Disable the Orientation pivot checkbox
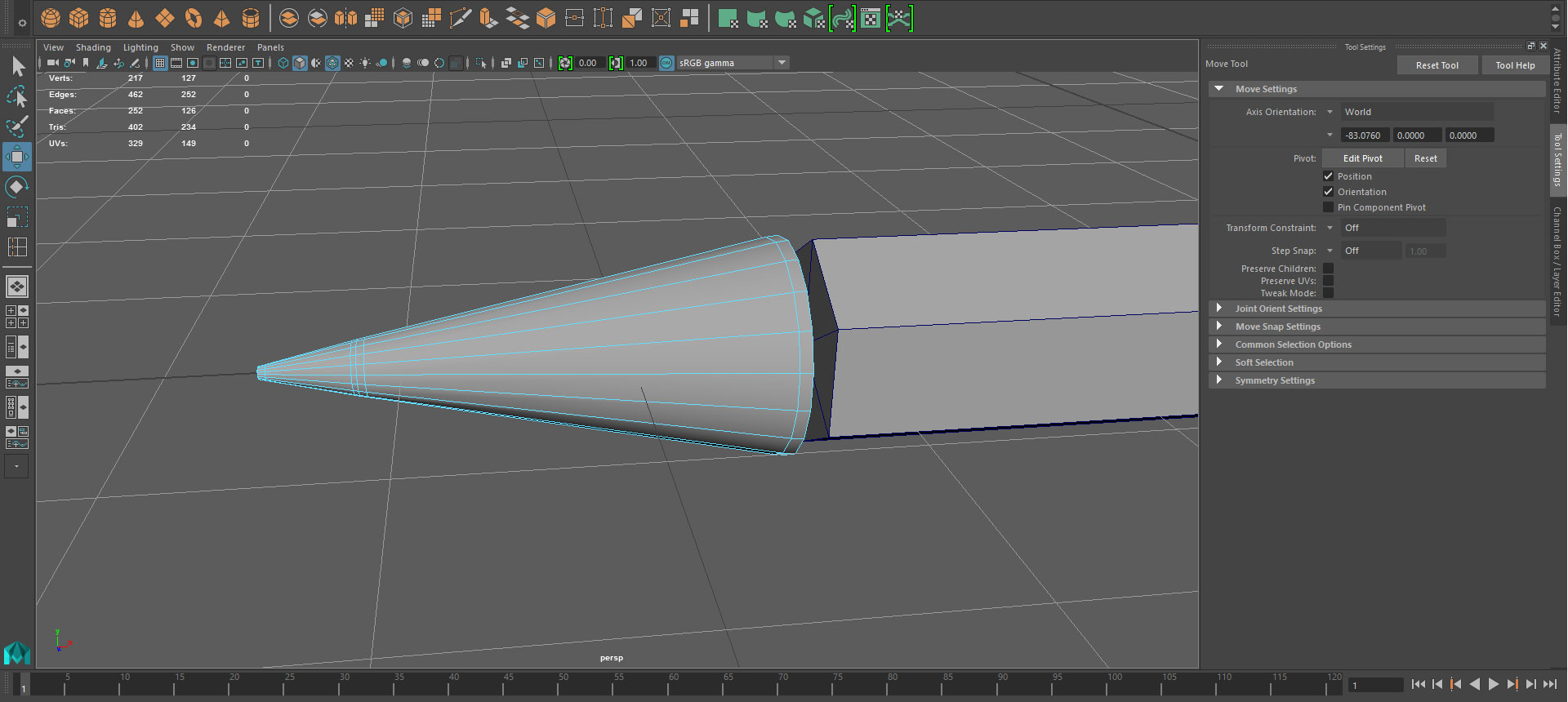1568x702 pixels. (x=1328, y=192)
